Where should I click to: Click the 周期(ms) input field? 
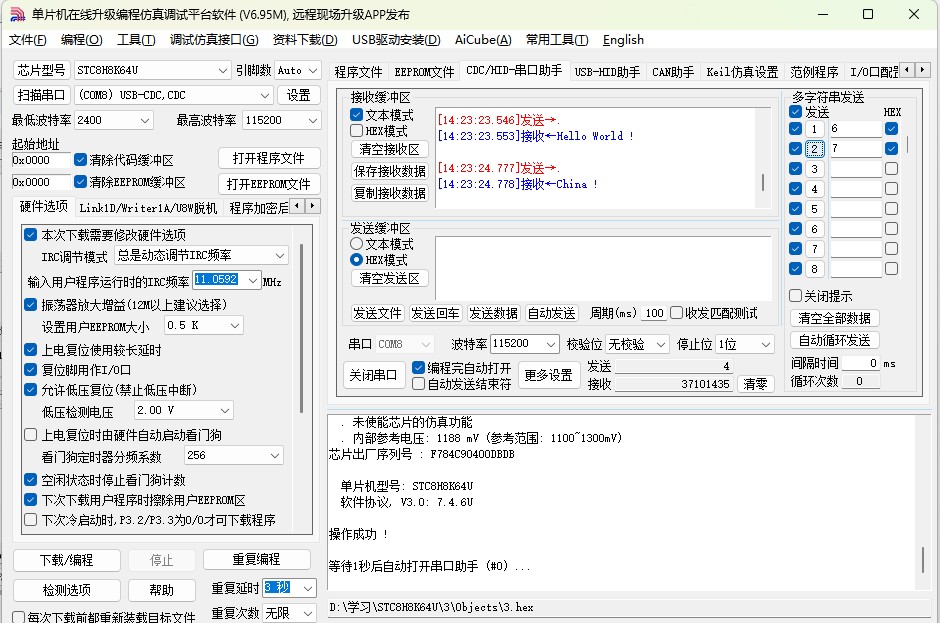point(654,313)
